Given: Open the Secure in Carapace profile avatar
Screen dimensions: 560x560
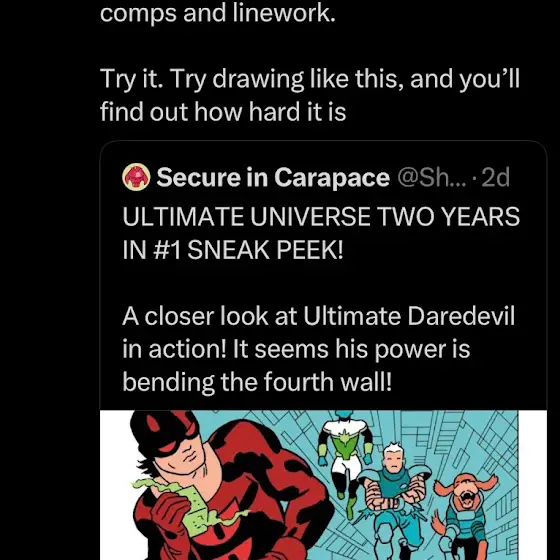Looking at the screenshot, I should point(136,177).
